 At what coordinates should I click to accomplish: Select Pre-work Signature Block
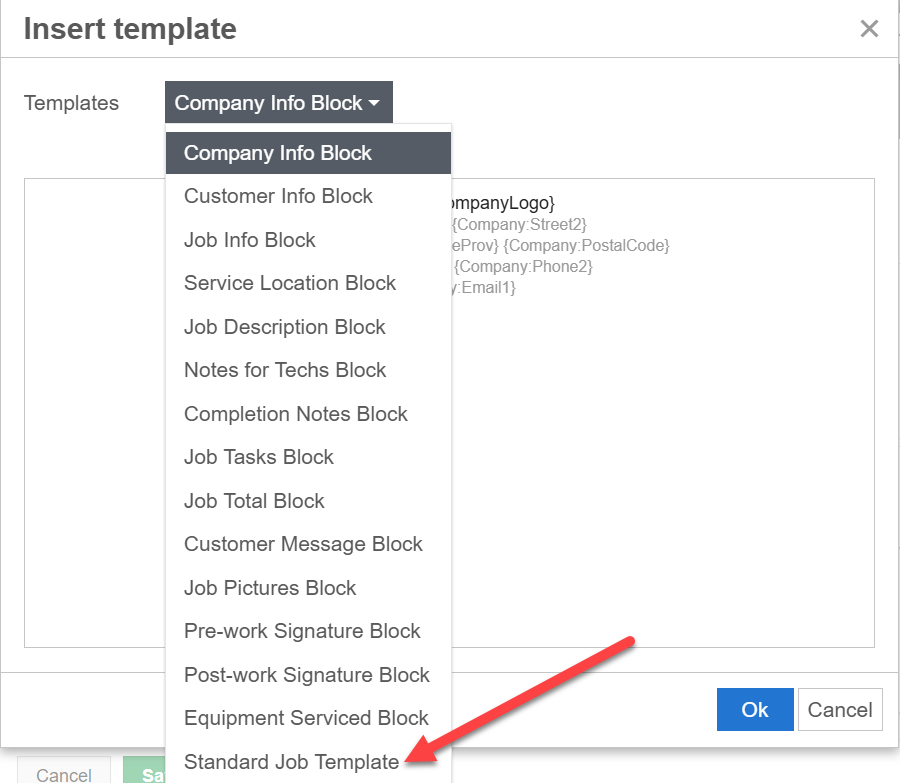pyautogui.click(x=302, y=631)
